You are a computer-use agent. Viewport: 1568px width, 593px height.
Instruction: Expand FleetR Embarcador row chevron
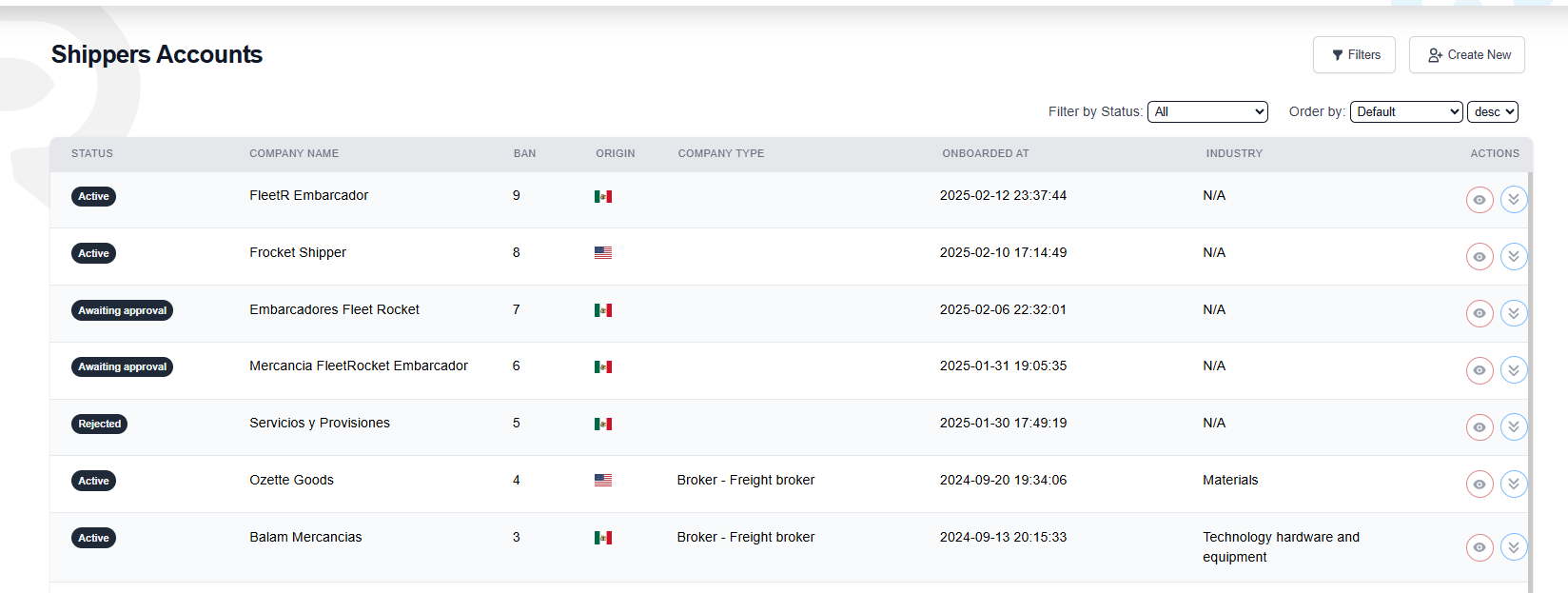(1514, 200)
